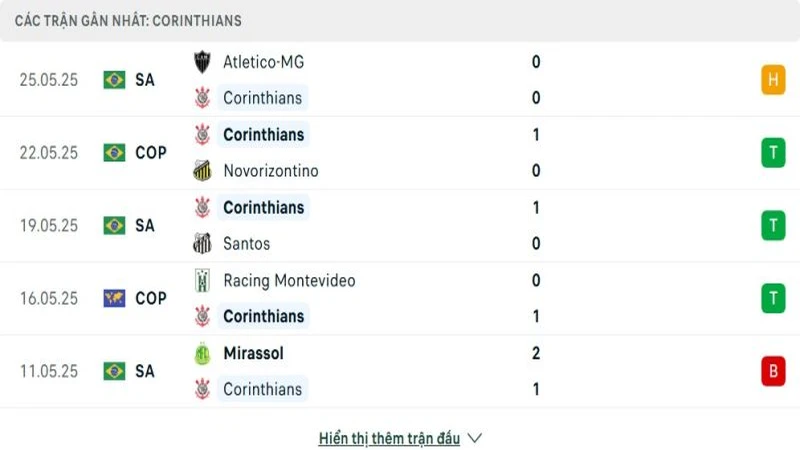Select the Santos team name

(247, 243)
